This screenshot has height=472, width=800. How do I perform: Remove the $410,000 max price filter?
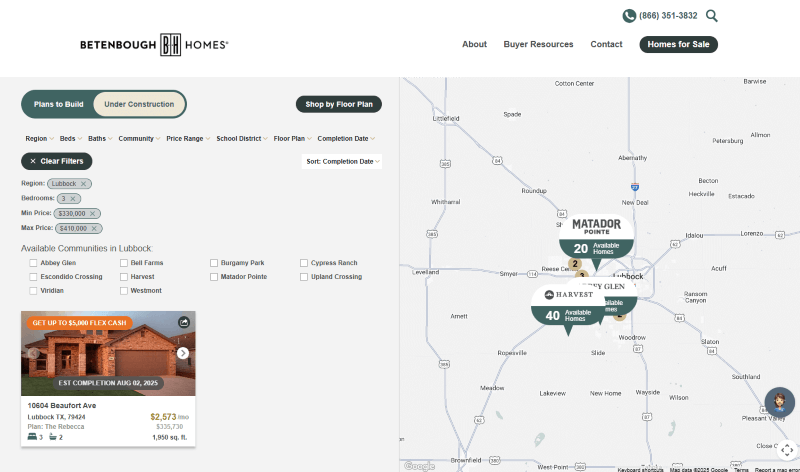(94, 229)
